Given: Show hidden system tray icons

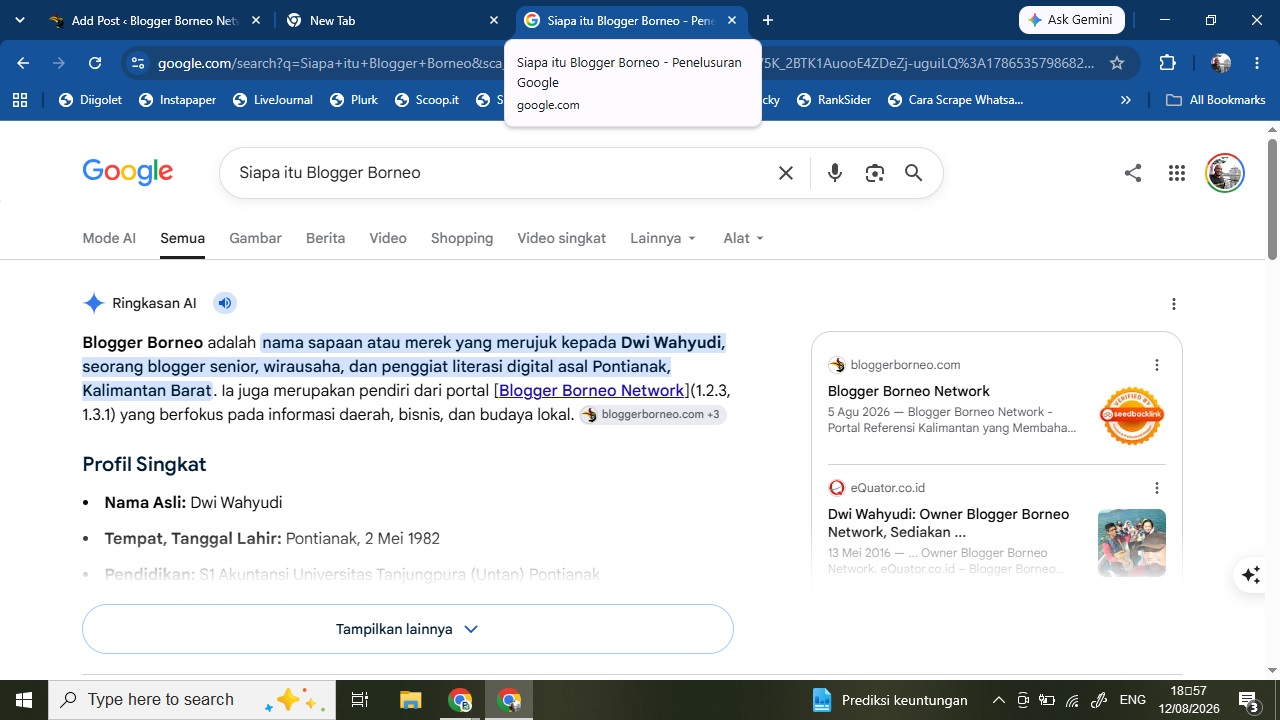Looking at the screenshot, I should coord(998,700).
